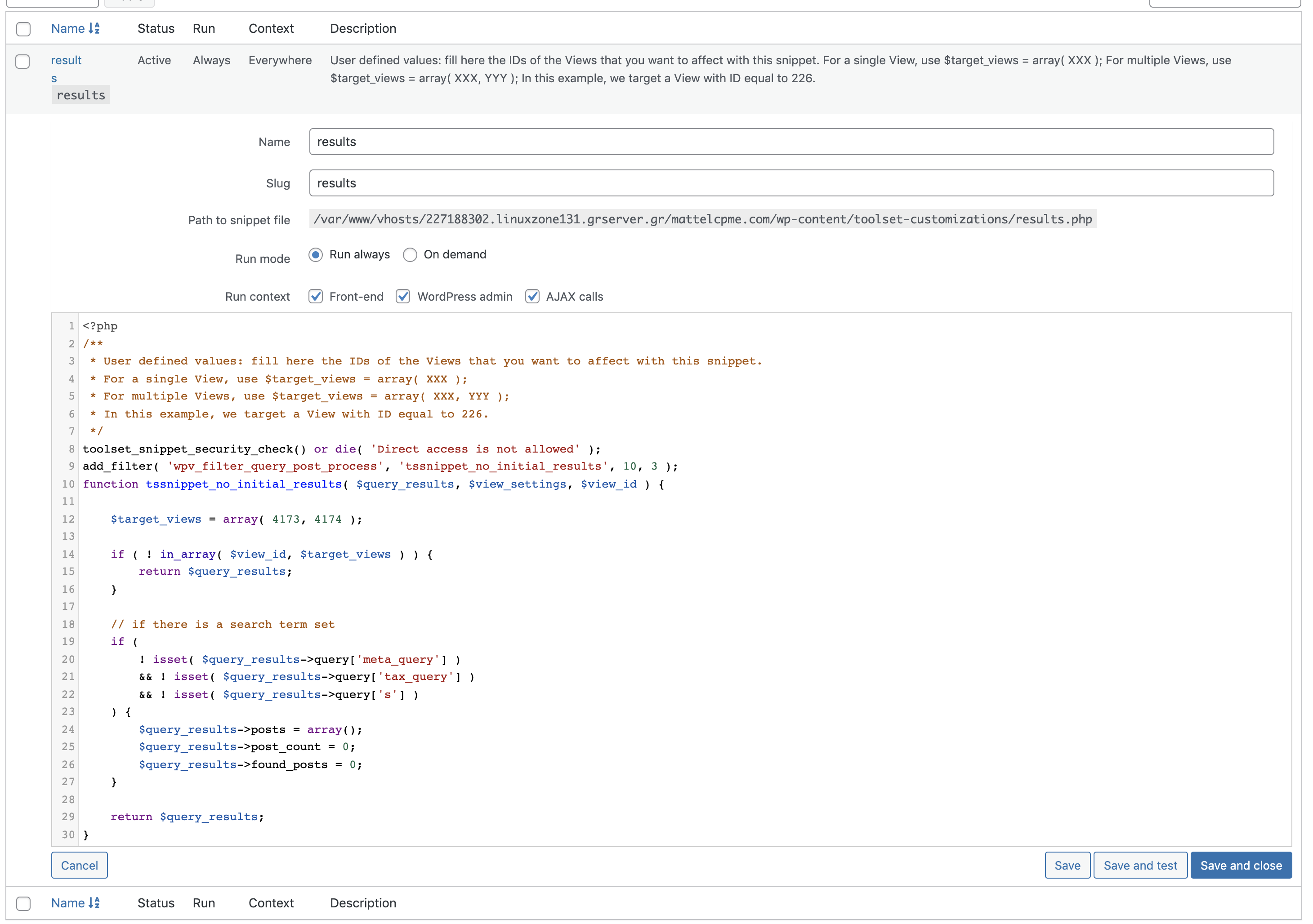The width and height of the screenshot is (1313, 924).
Task: Click the 'Active' status of the results snippet
Action: pyautogui.click(x=154, y=60)
